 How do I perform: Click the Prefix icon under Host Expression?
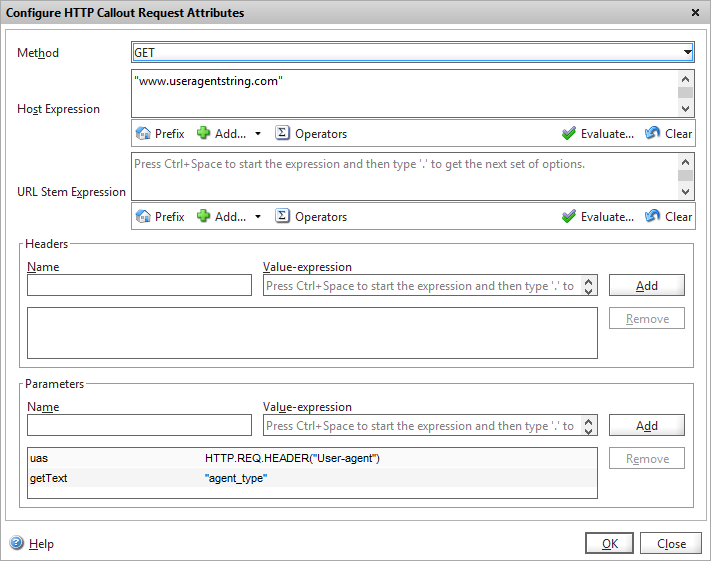coord(143,133)
